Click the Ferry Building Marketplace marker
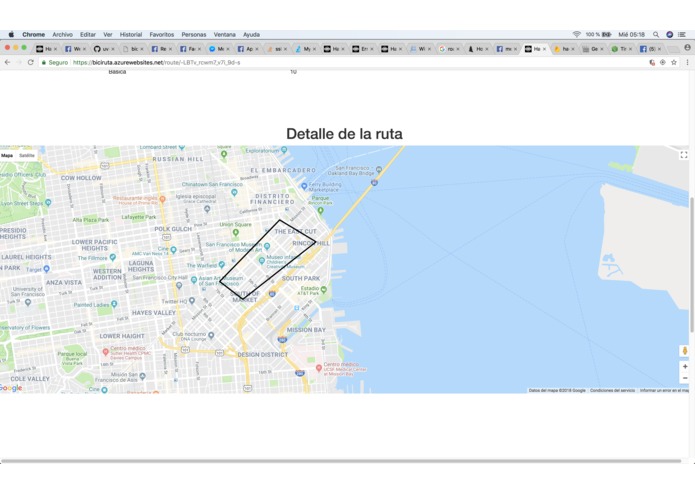 304,186
